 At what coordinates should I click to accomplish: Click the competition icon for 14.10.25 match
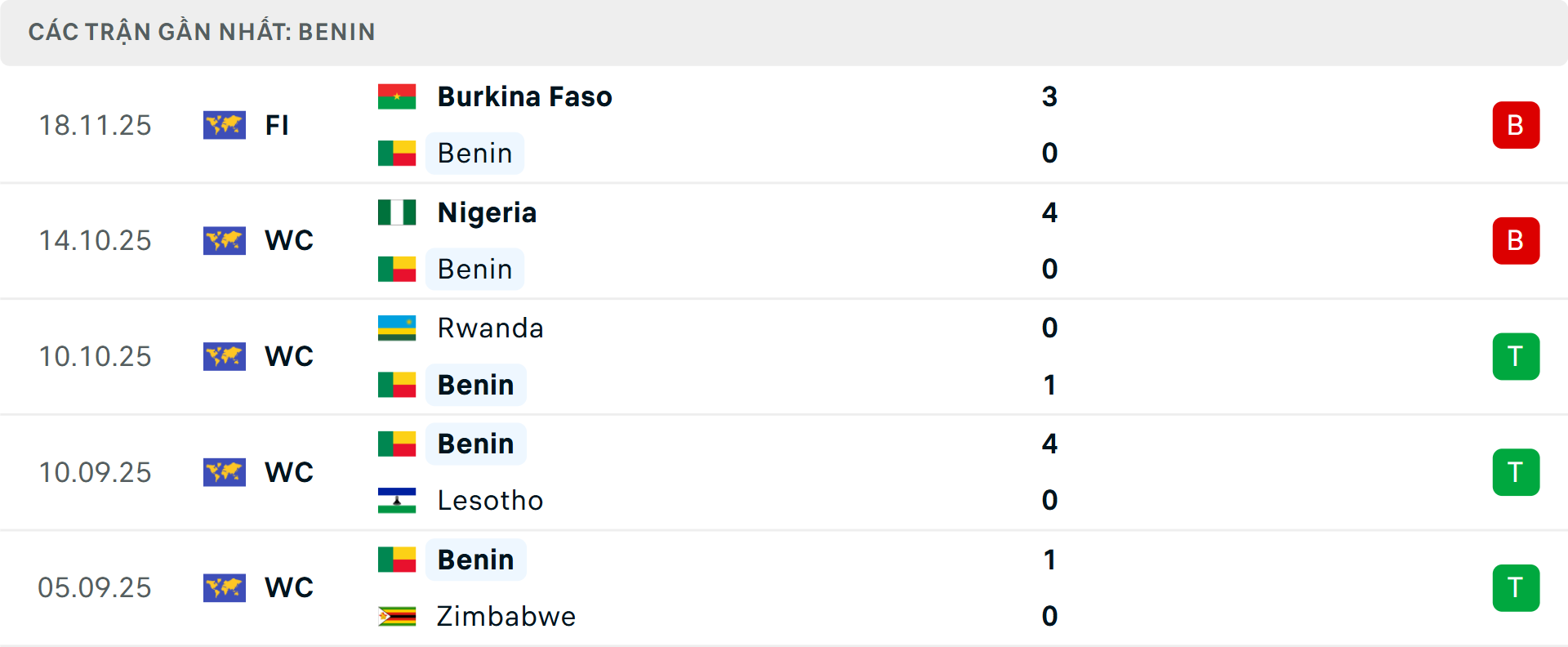point(225,240)
